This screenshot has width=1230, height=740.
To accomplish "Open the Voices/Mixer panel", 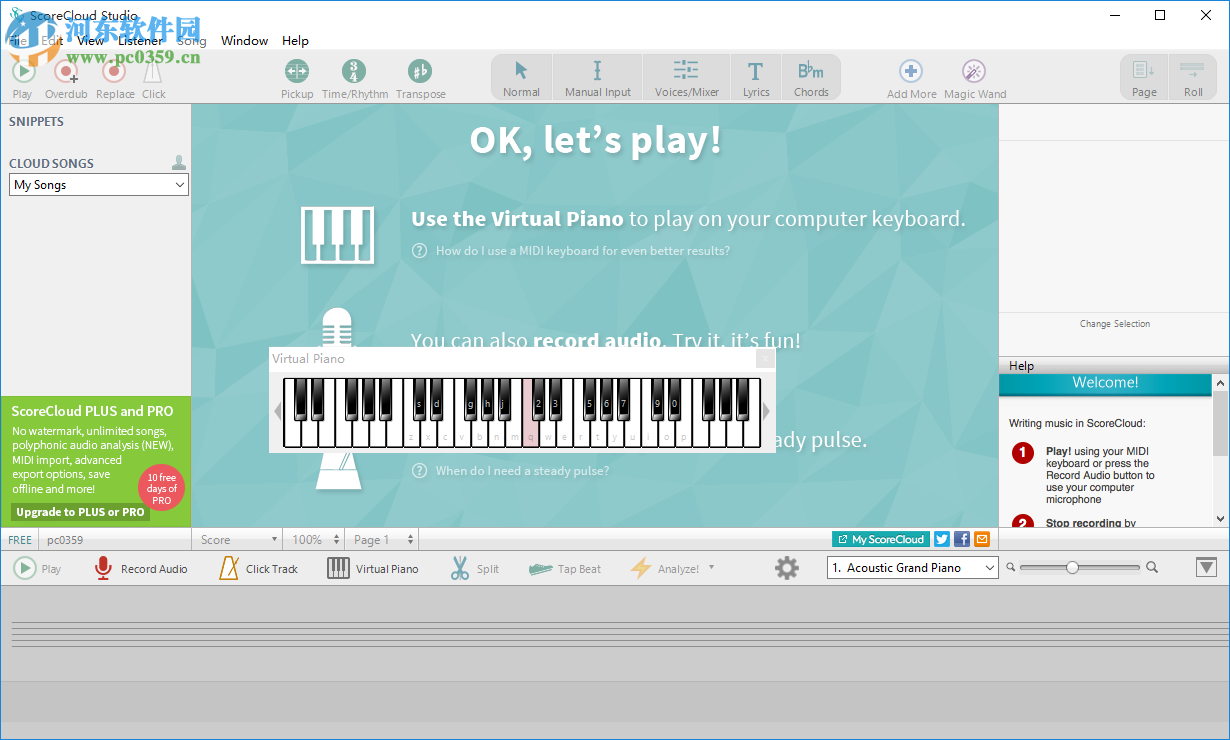I will click(686, 77).
